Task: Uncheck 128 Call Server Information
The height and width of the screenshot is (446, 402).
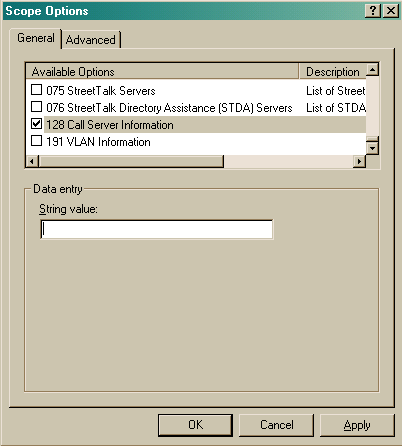Action: (x=36, y=124)
